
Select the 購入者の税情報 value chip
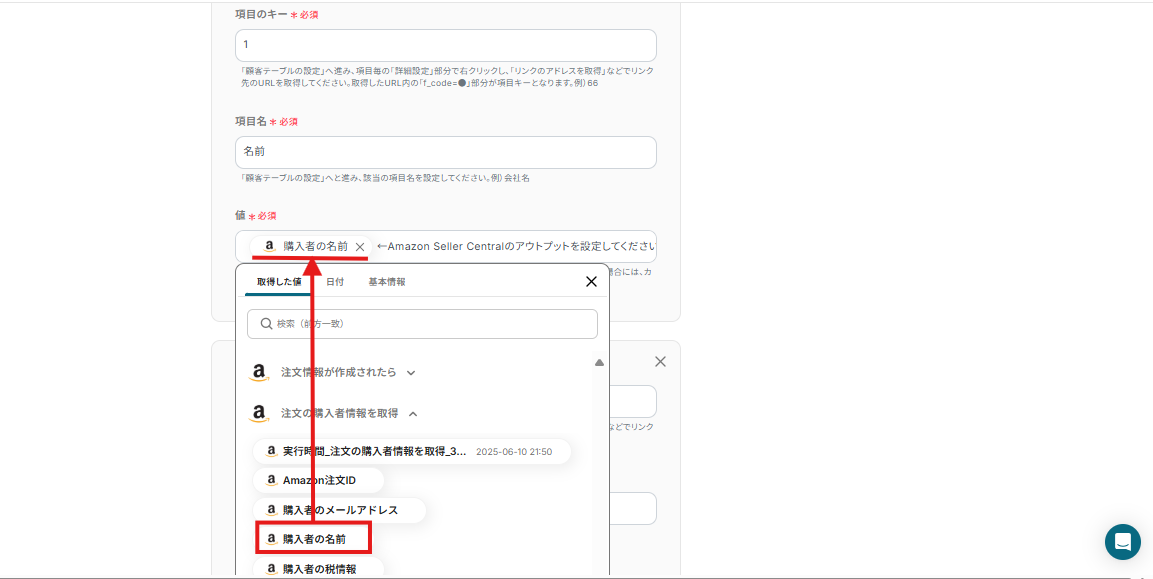tap(318, 568)
